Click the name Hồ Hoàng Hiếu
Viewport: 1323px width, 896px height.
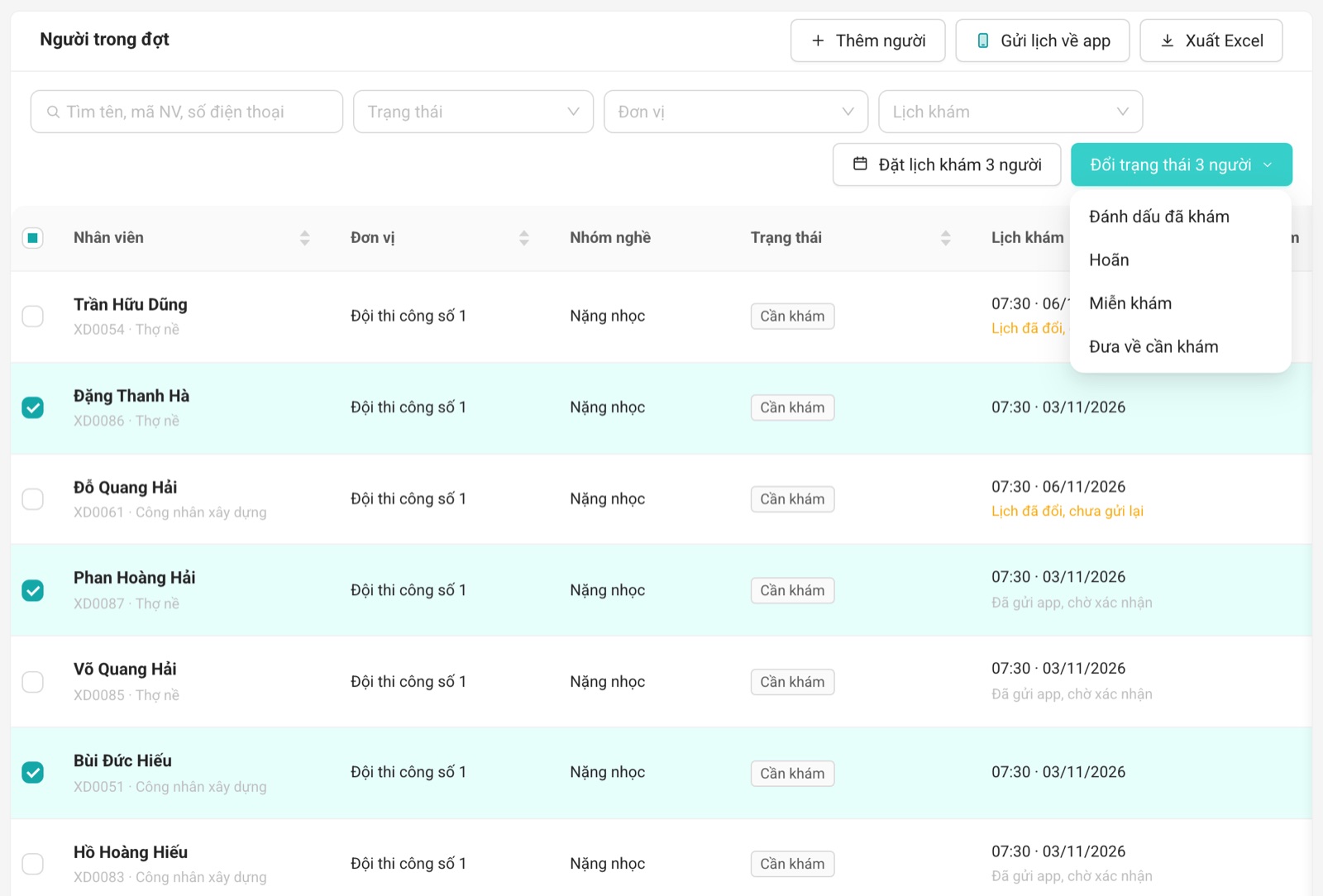click(131, 852)
